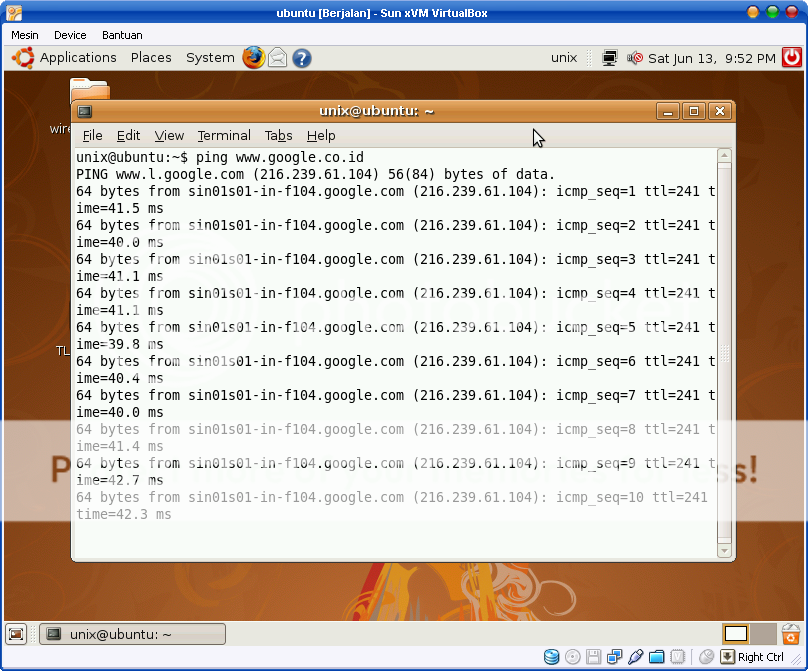Click the 'ping www.google.co.id' command text

click(x=280, y=157)
